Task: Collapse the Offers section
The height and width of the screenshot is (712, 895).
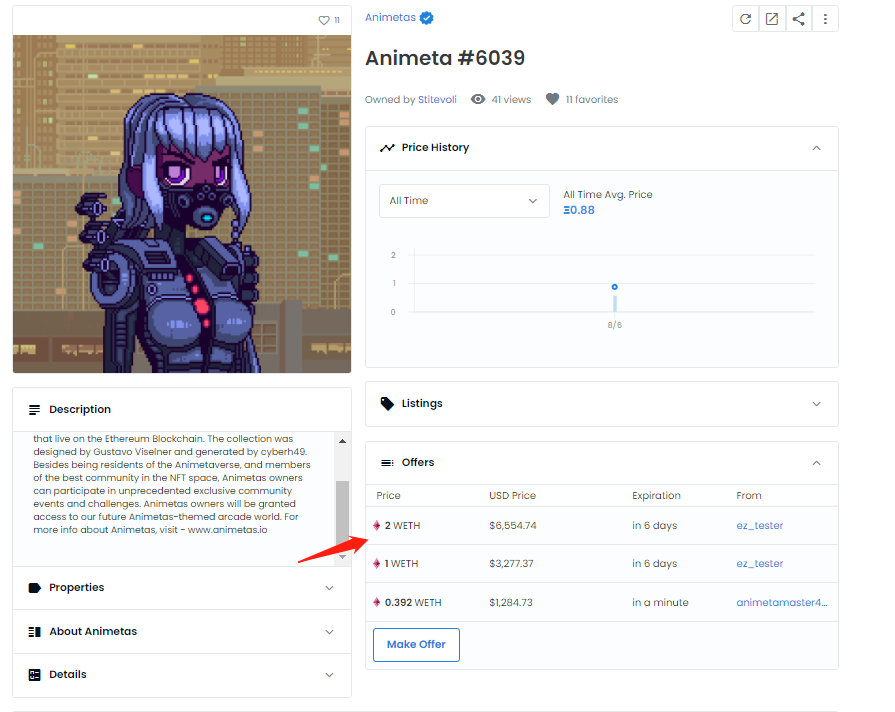Action: (816, 462)
